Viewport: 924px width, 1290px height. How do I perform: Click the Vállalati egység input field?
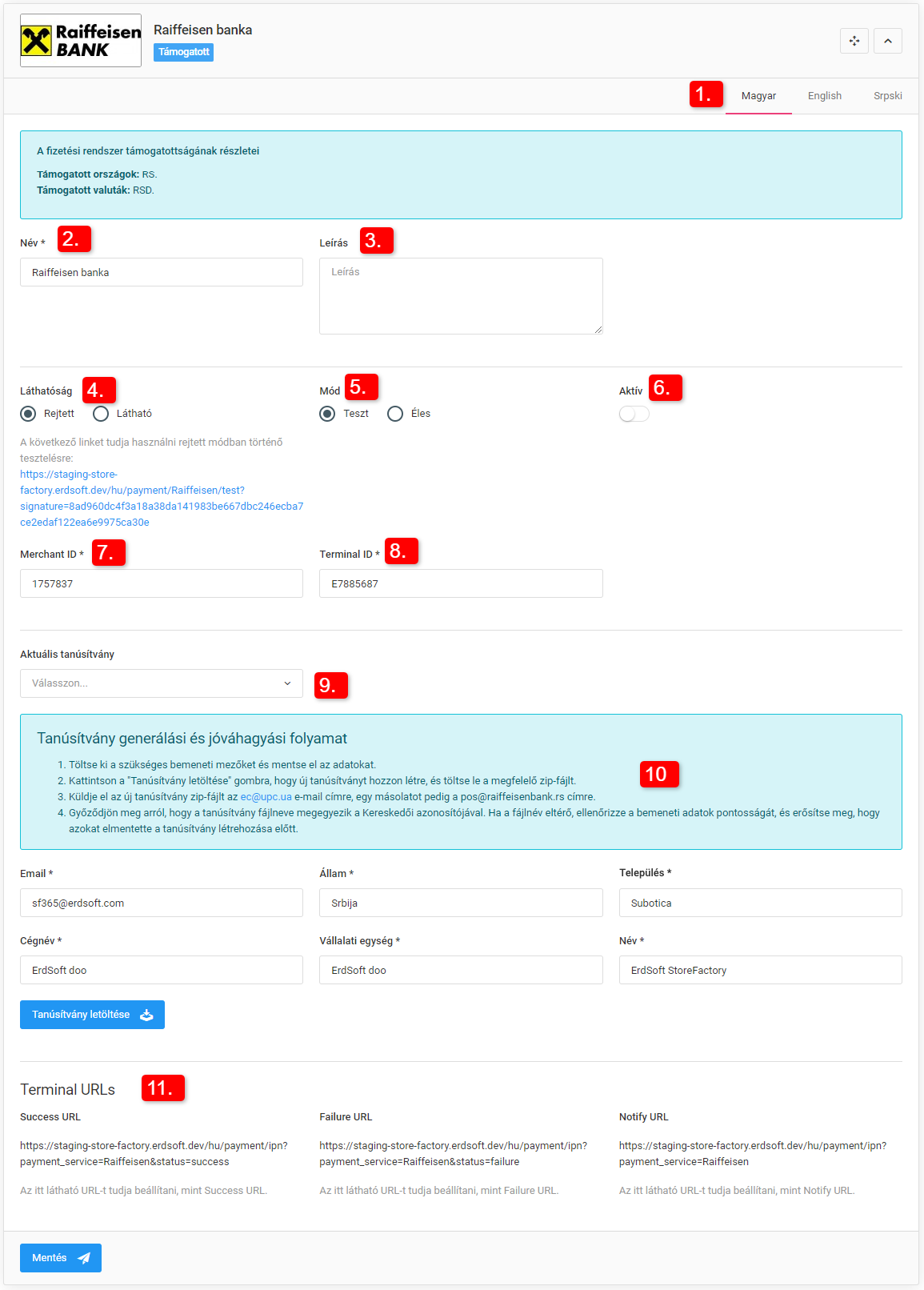[x=461, y=970]
